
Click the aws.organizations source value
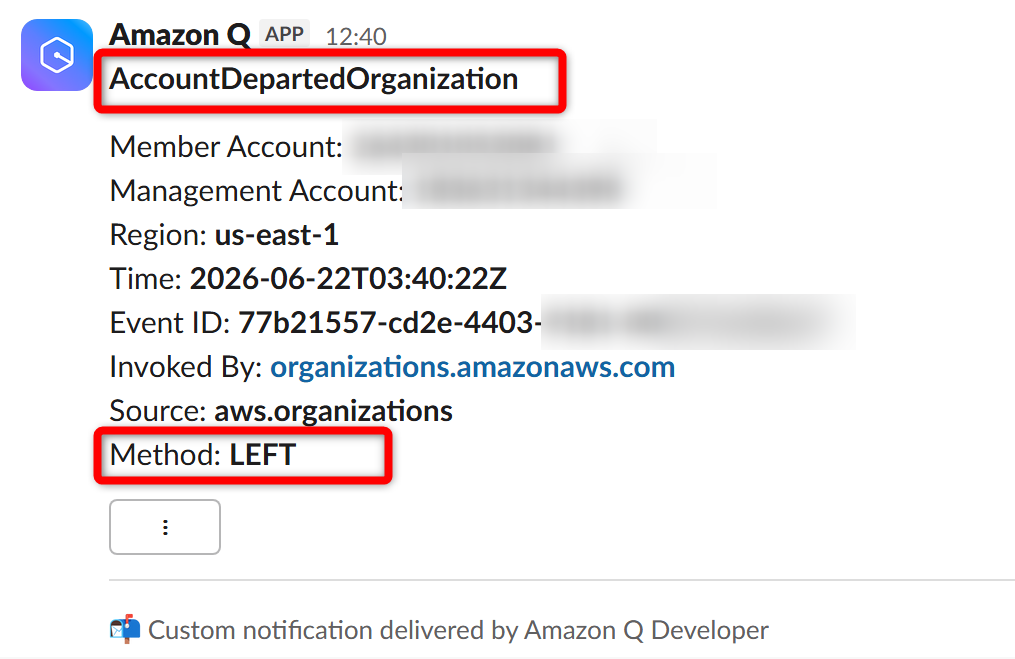pyautogui.click(x=333, y=411)
